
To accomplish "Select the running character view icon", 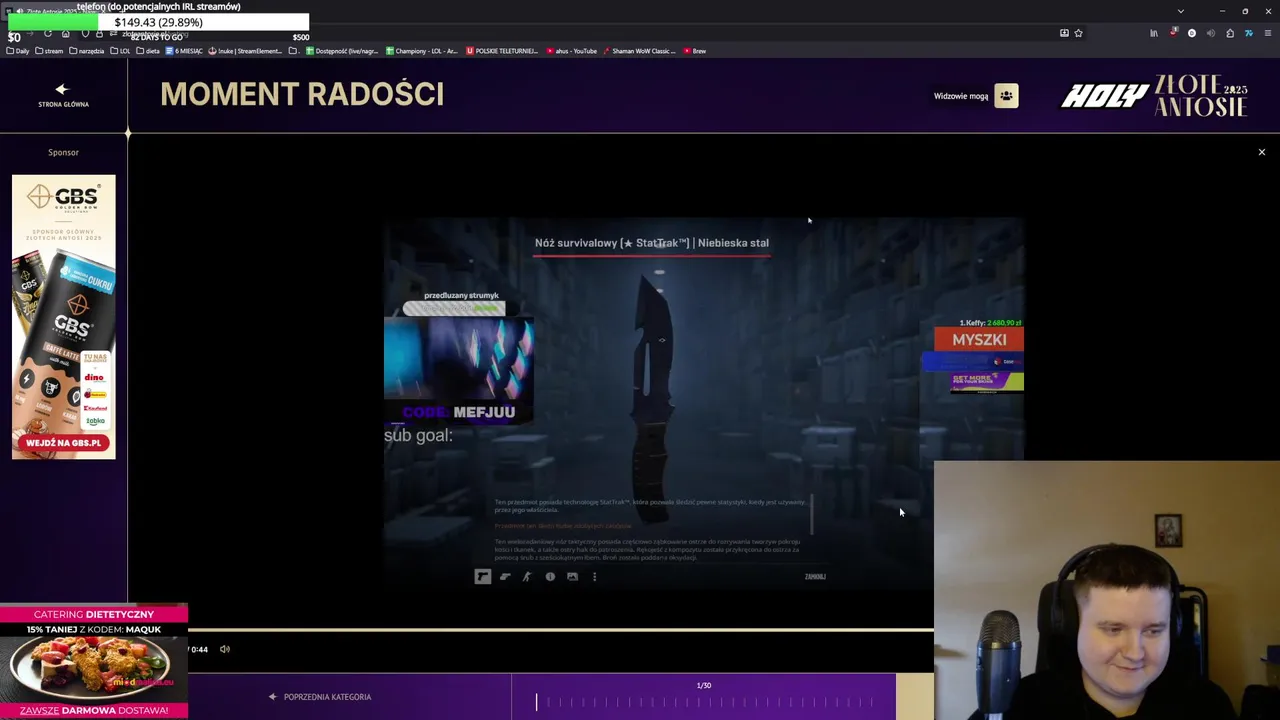I will pos(527,576).
